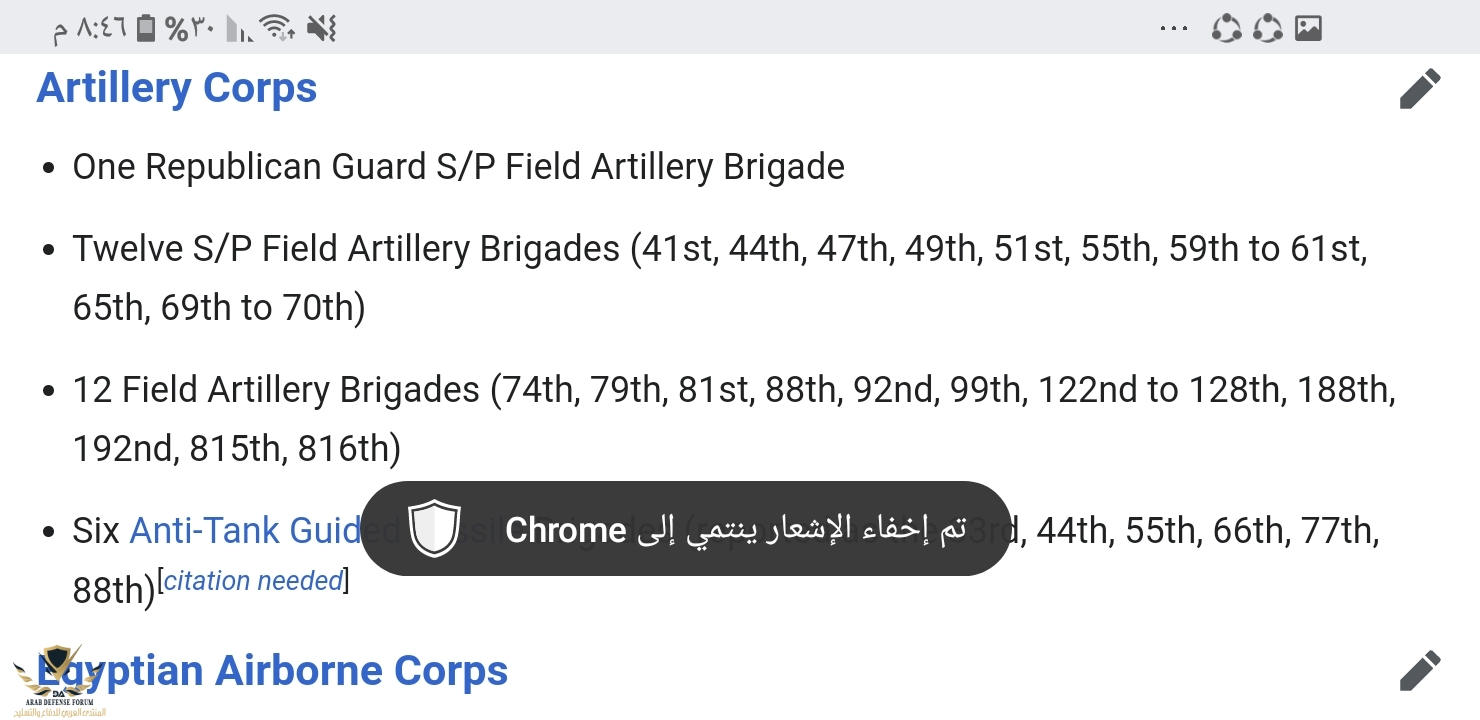Tap the cellular signal strength icon
Viewport: 1480px width, 720px height.
point(238,30)
